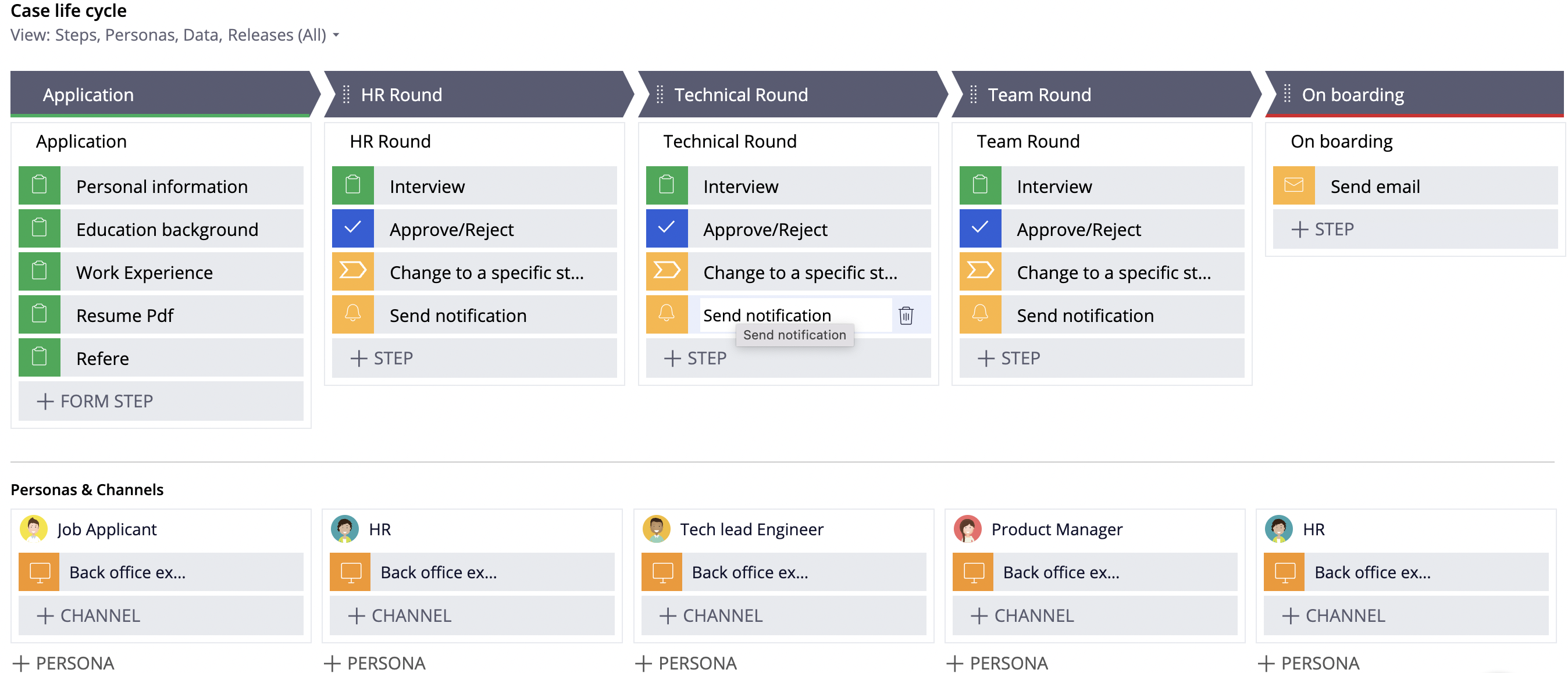
Task: Click the Personal information clipboard icon
Action: (40, 185)
